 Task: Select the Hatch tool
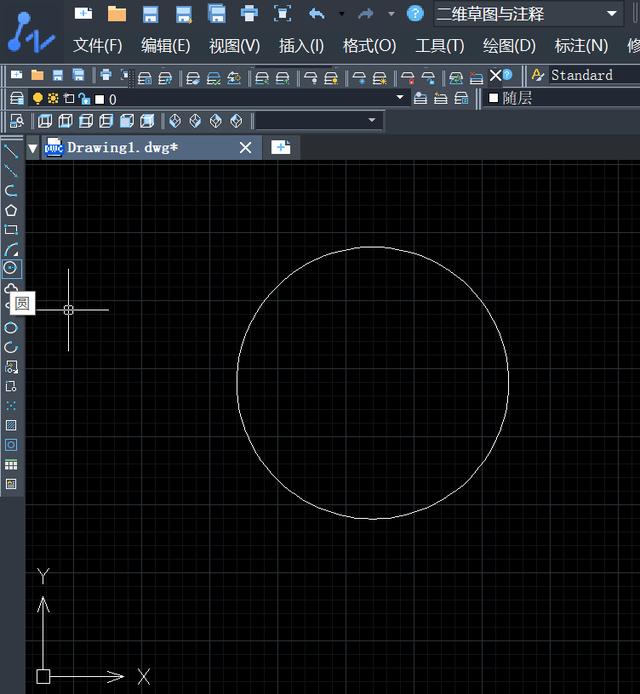(11, 425)
